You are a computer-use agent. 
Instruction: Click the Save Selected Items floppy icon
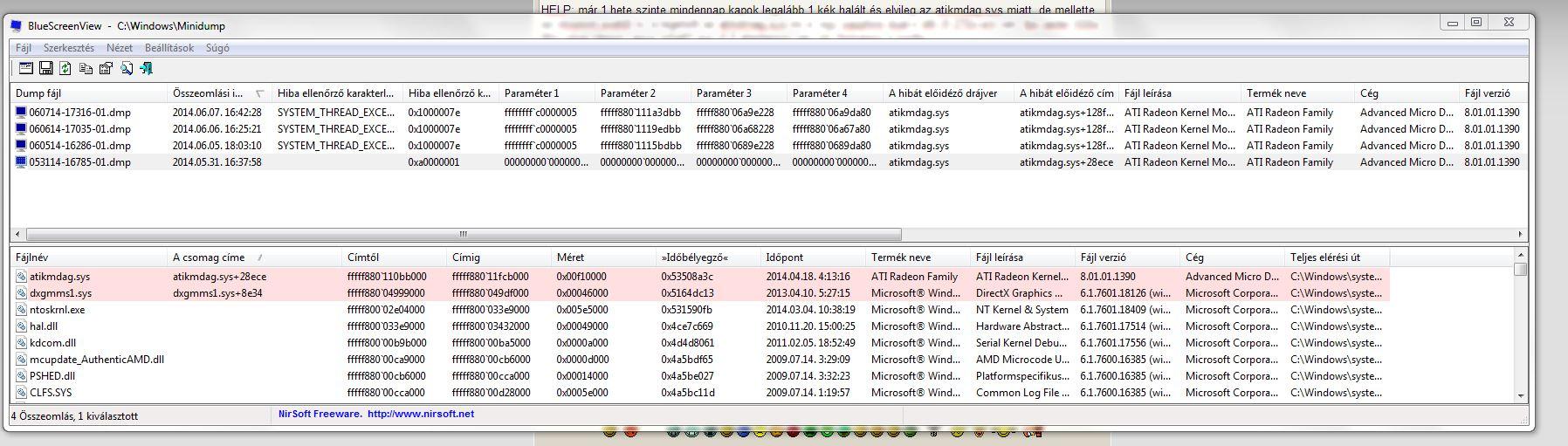(x=46, y=68)
